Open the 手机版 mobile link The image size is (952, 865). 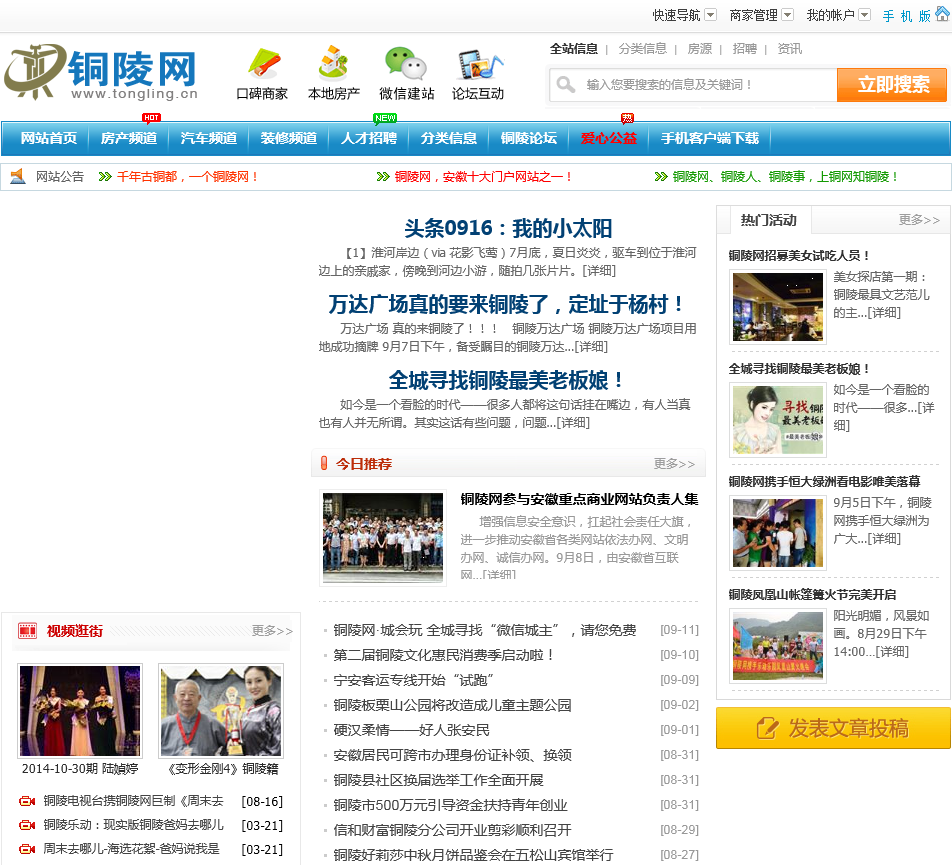906,16
